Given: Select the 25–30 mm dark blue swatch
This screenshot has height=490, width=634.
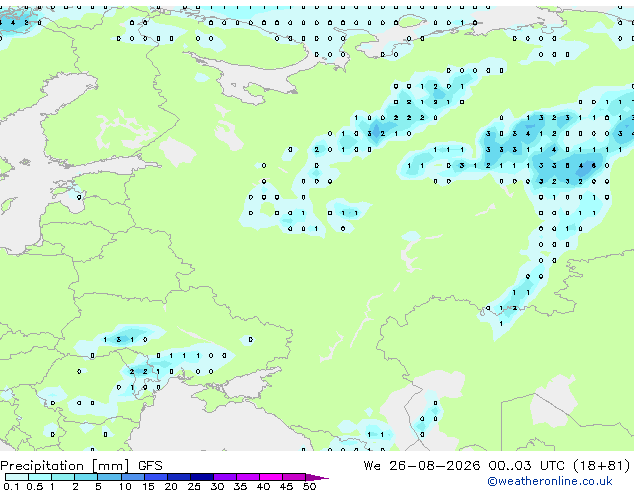Looking at the screenshot, I should pyautogui.click(x=202, y=477).
